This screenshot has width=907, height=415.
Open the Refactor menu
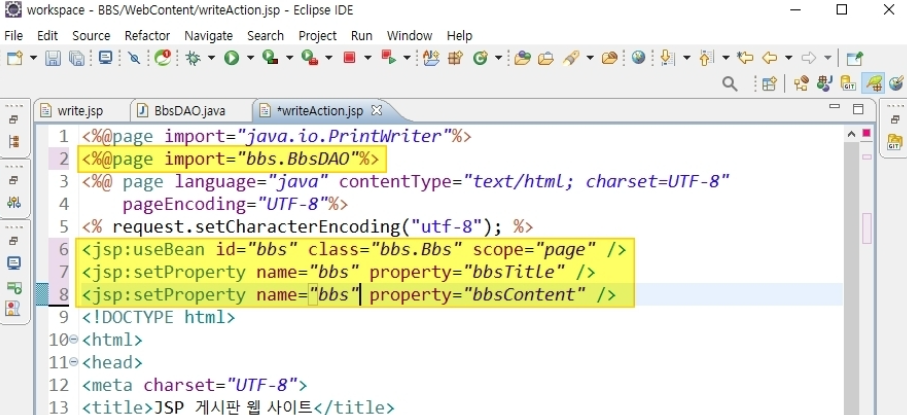coord(147,35)
